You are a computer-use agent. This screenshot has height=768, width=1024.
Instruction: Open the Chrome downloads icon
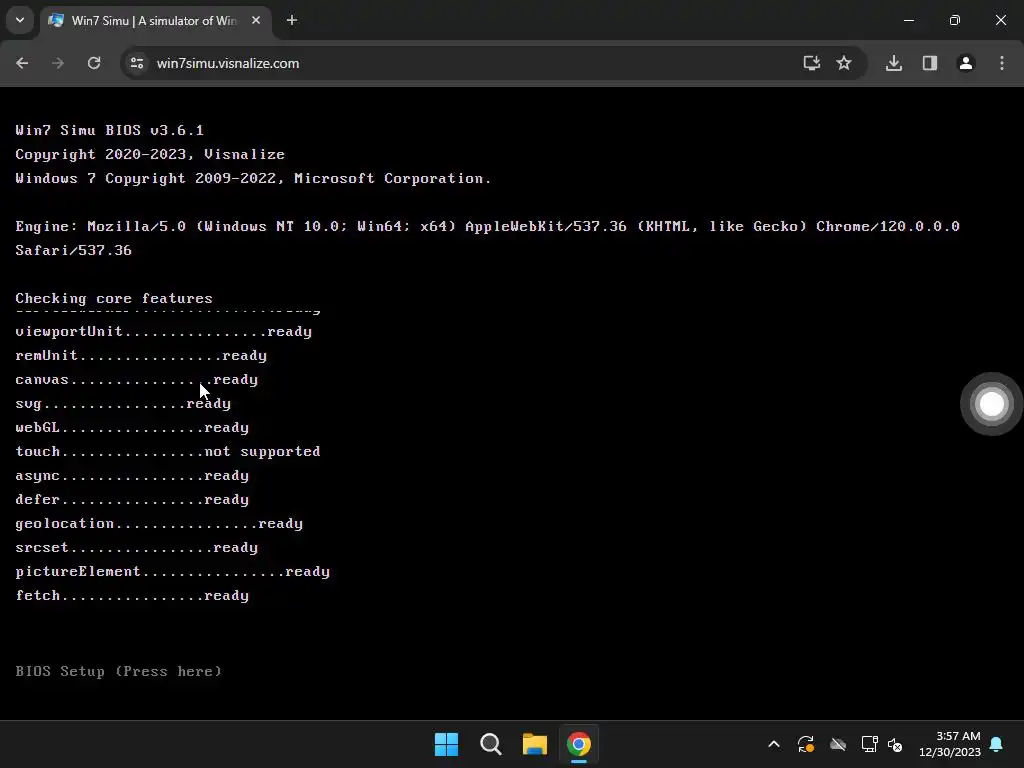point(894,63)
